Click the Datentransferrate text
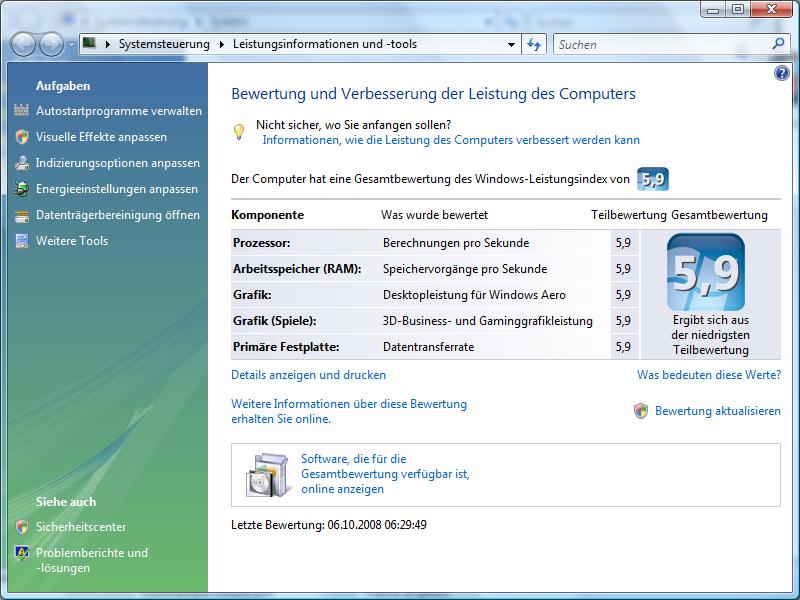This screenshot has width=800, height=600. point(429,347)
